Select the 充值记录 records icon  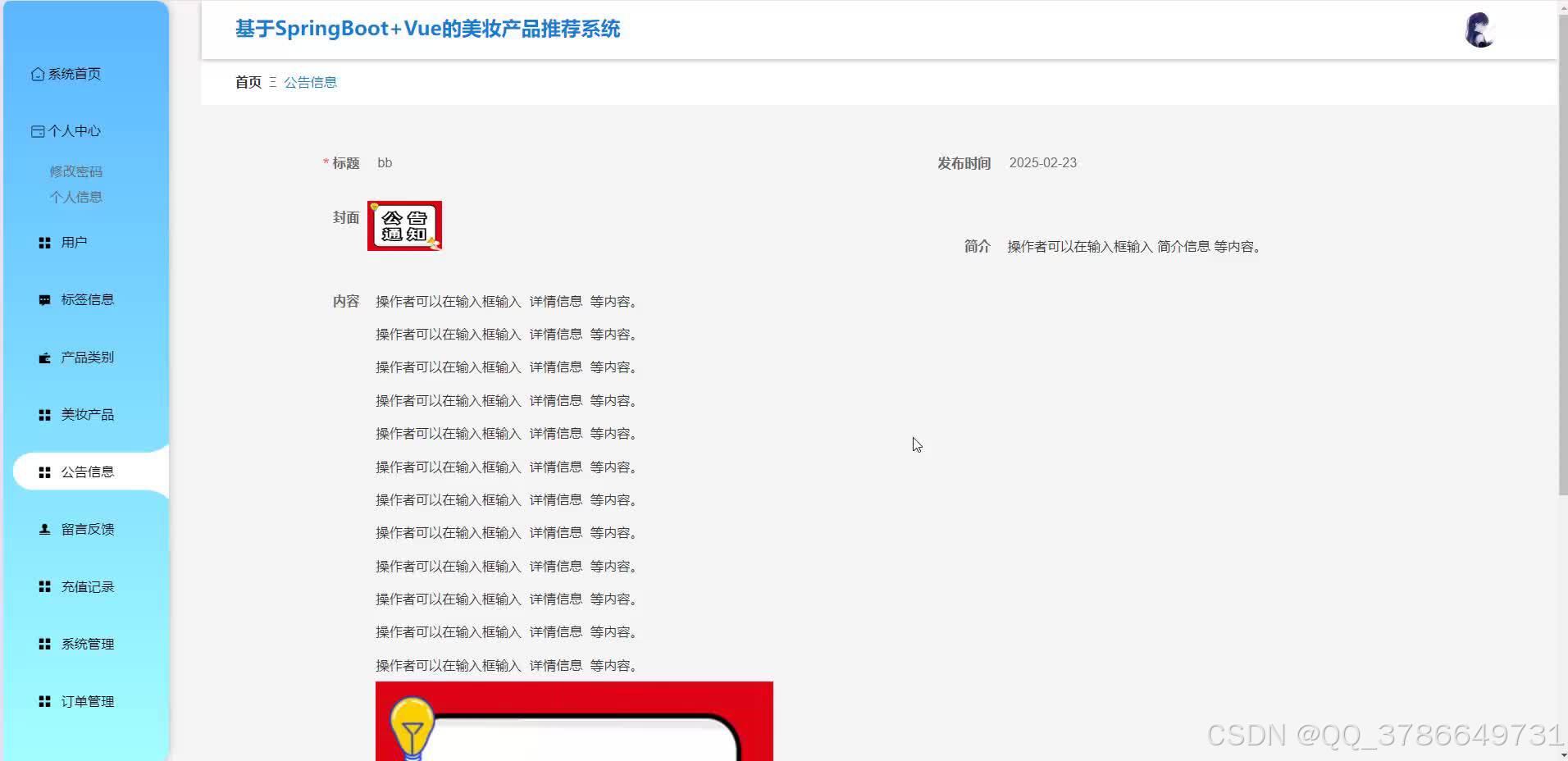pos(43,586)
